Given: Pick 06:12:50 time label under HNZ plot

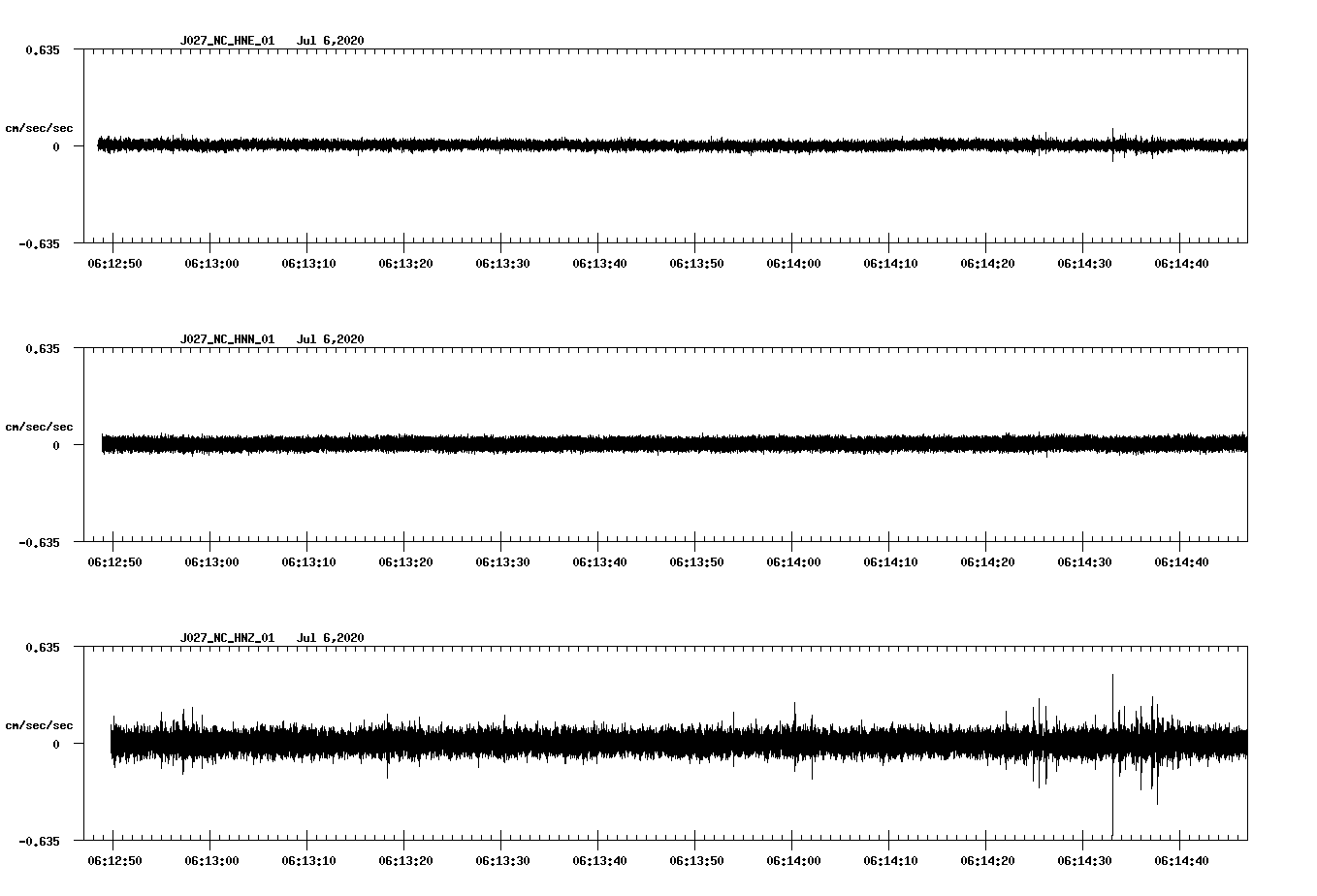Looking at the screenshot, I should point(114,861).
